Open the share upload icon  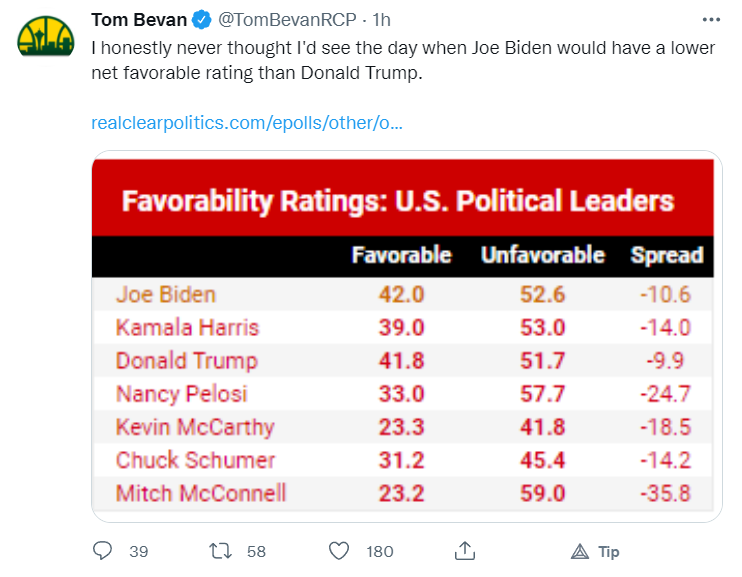click(465, 551)
